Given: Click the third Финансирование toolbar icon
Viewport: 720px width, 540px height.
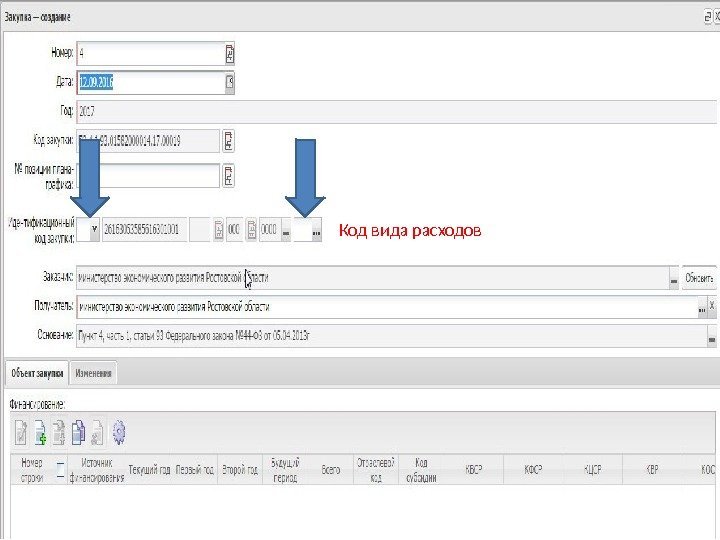Looking at the screenshot, I should (x=59, y=433).
